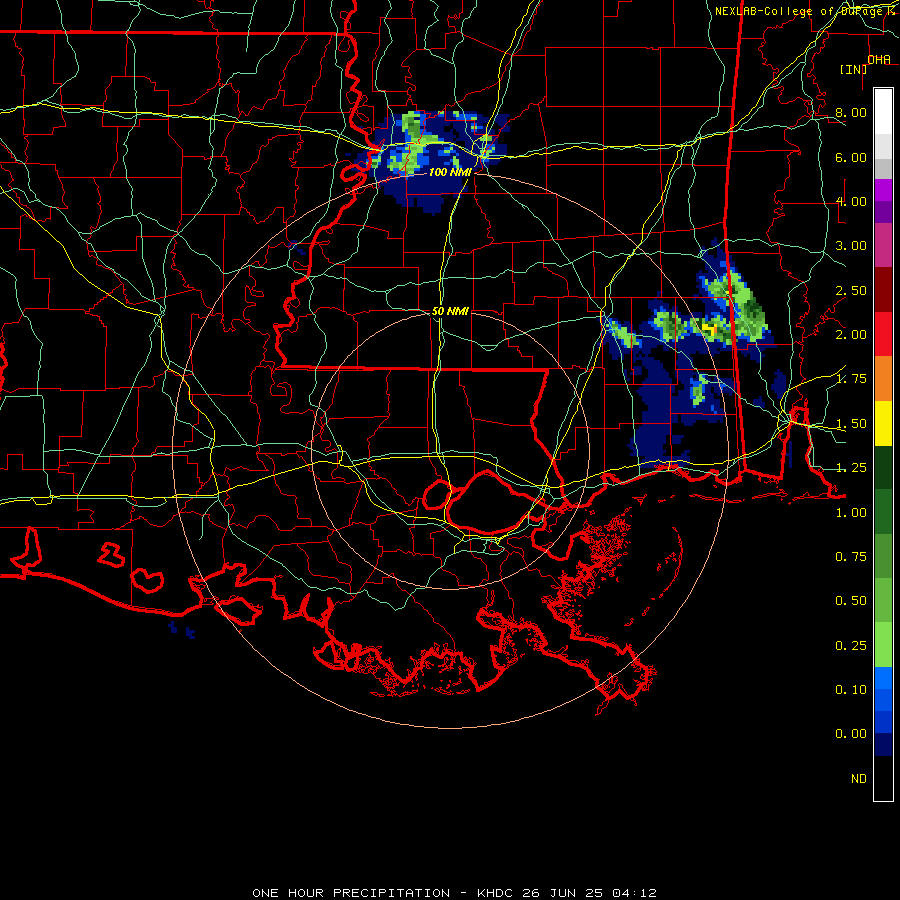This screenshot has width=900, height=900.
Task: Click the "6.00" legend value
Action: (x=851, y=157)
